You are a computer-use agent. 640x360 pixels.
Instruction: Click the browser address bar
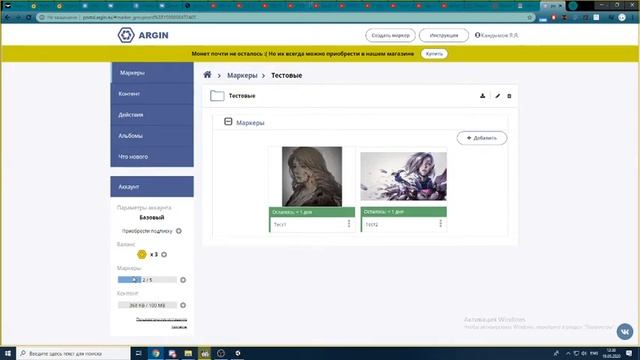tap(286, 18)
